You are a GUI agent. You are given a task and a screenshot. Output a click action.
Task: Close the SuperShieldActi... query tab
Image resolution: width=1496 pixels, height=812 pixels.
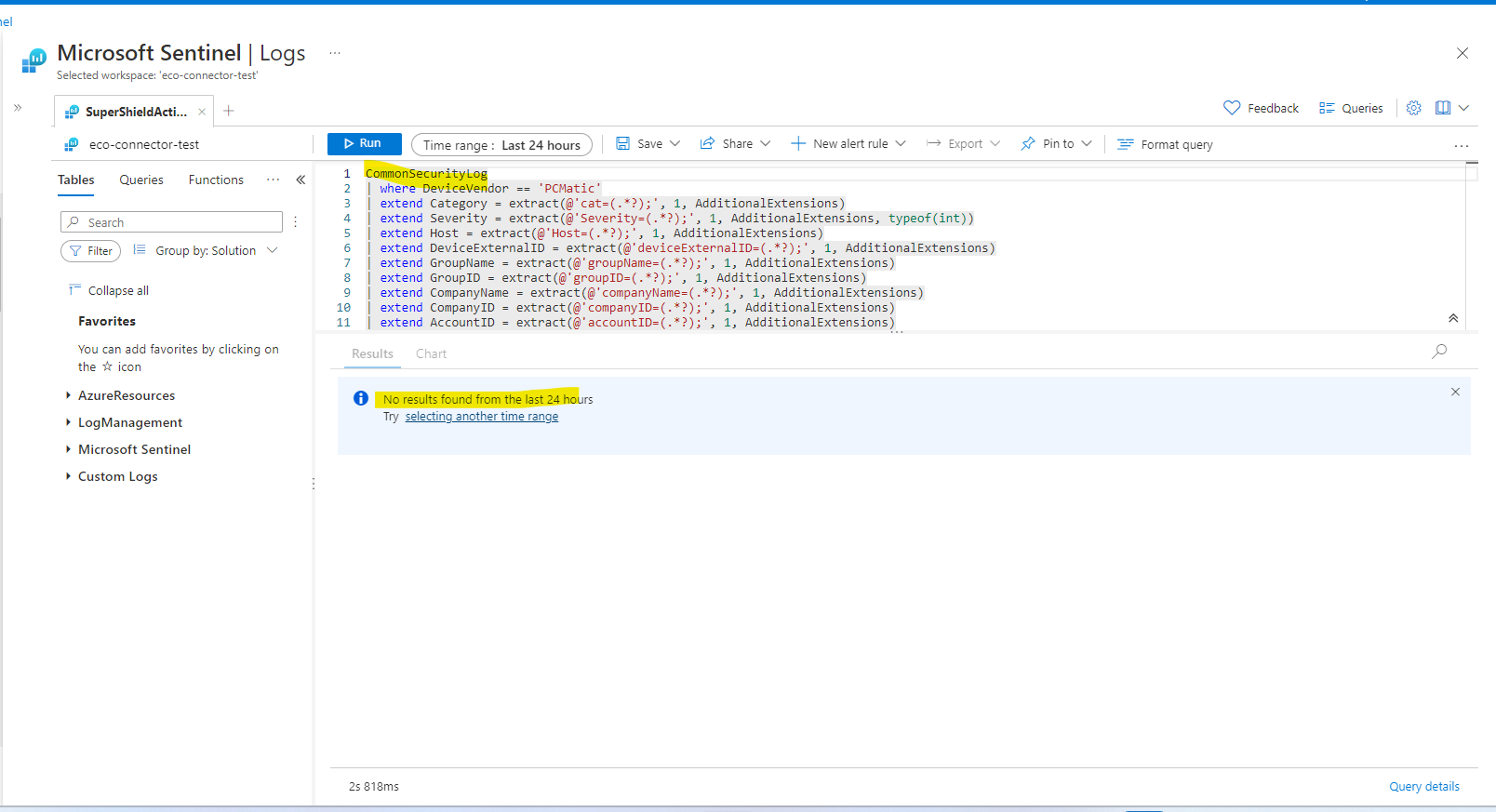[x=202, y=112]
